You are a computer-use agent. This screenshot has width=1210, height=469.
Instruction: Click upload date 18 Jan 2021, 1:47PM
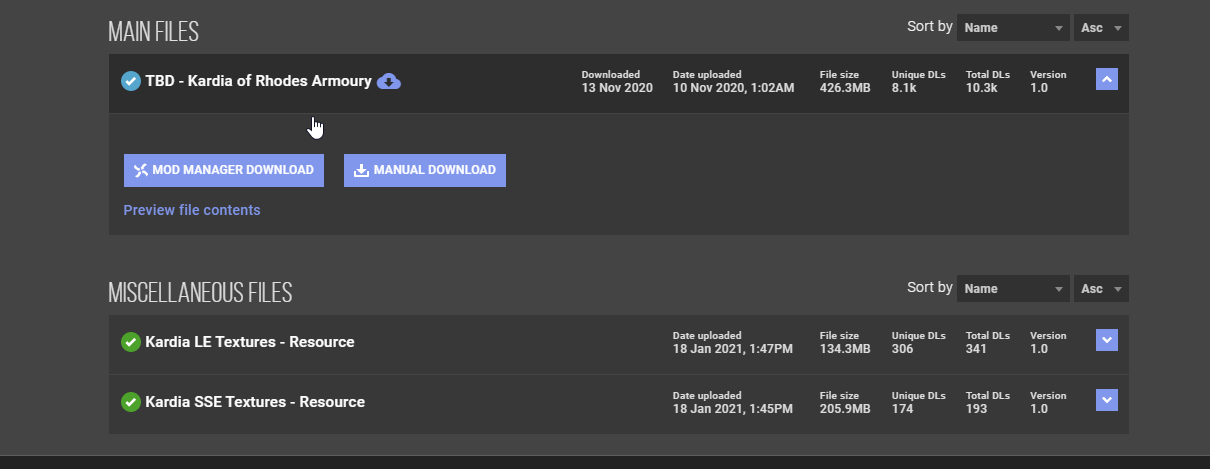coord(733,349)
